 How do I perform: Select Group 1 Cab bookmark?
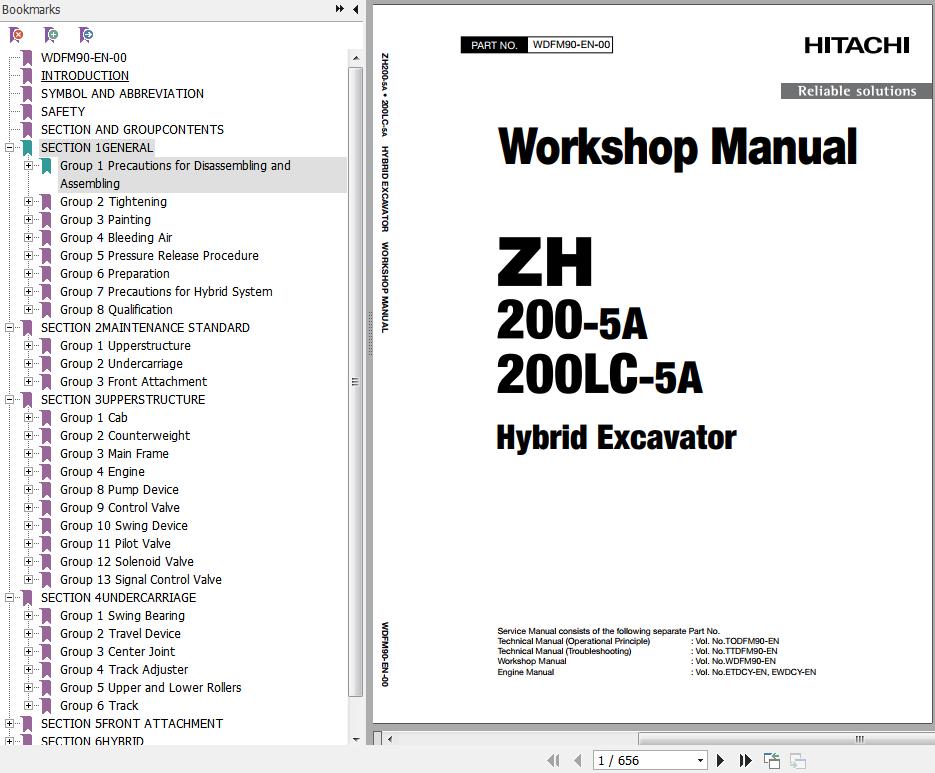pos(94,418)
